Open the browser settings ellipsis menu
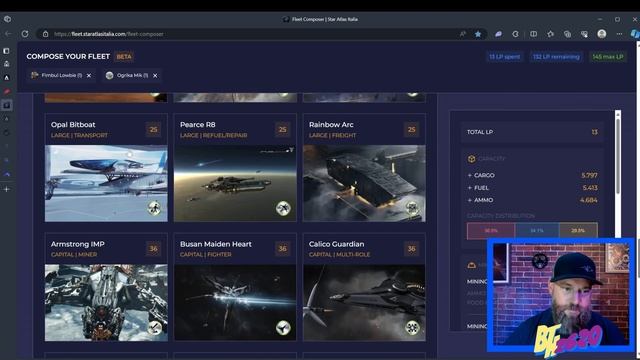Image resolution: width=640 pixels, height=360 pixels. [x=619, y=34]
